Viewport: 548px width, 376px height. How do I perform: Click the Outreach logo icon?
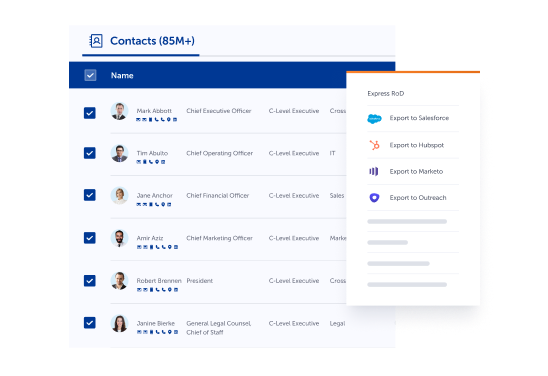click(374, 198)
